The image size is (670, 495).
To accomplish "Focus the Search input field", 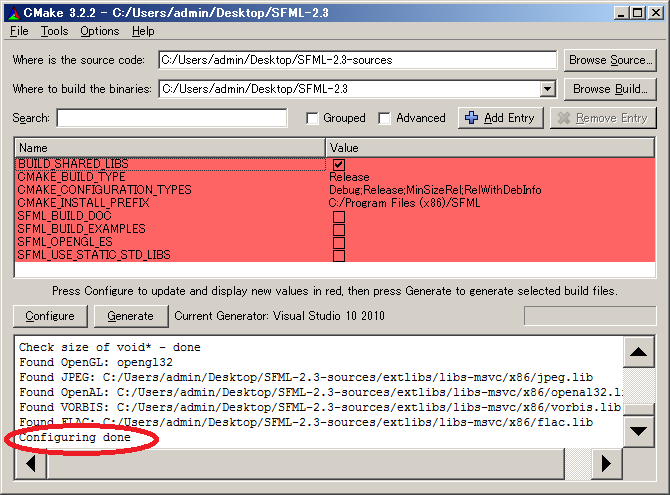I will [x=172, y=118].
